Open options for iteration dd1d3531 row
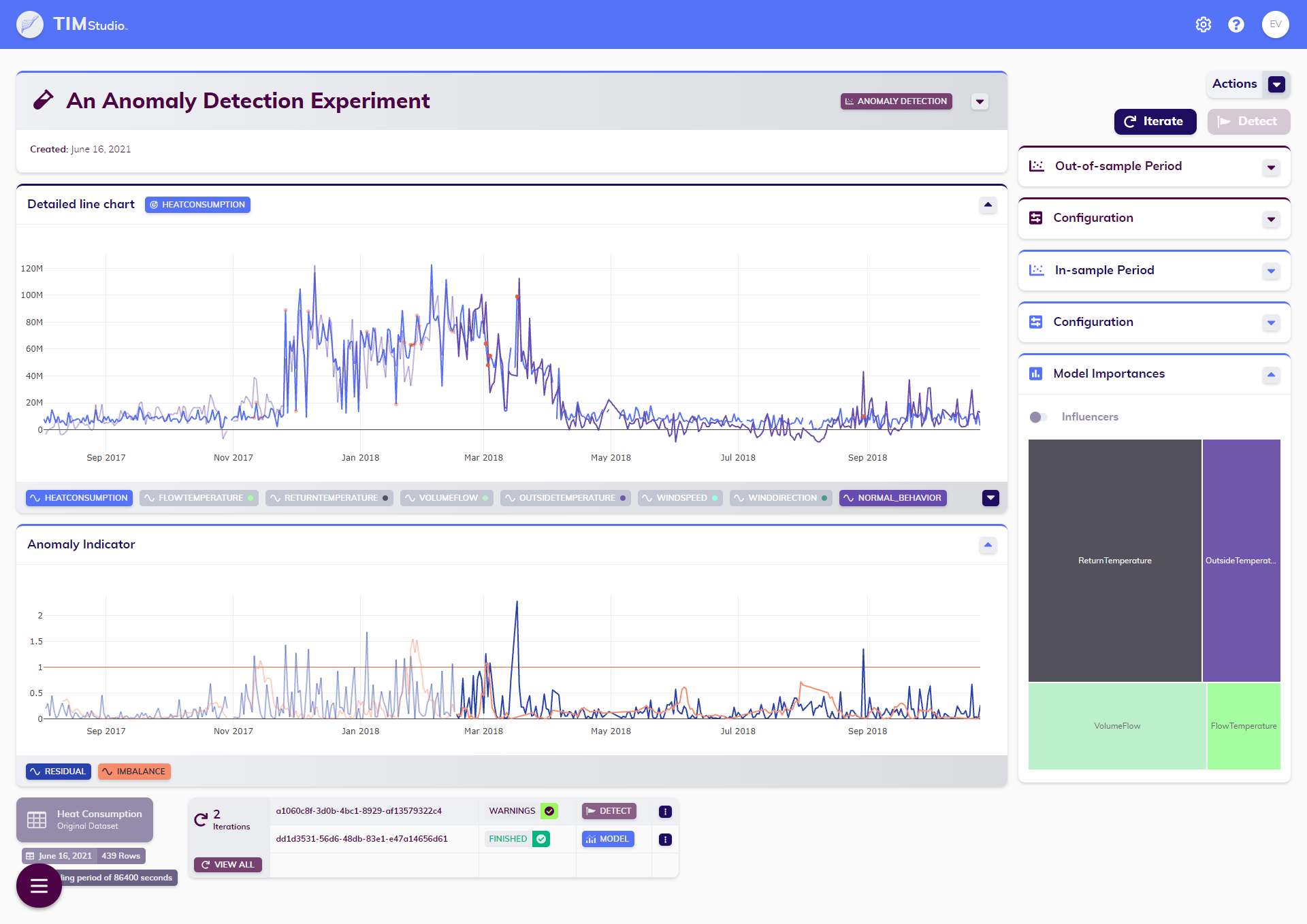 (665, 839)
